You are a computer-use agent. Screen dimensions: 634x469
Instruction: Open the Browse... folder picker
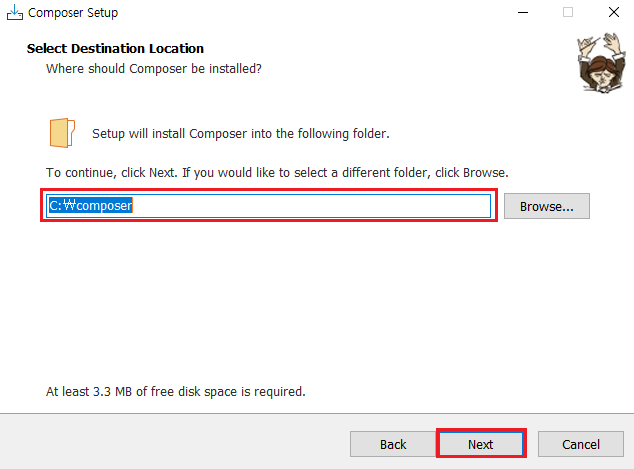pyautogui.click(x=547, y=206)
